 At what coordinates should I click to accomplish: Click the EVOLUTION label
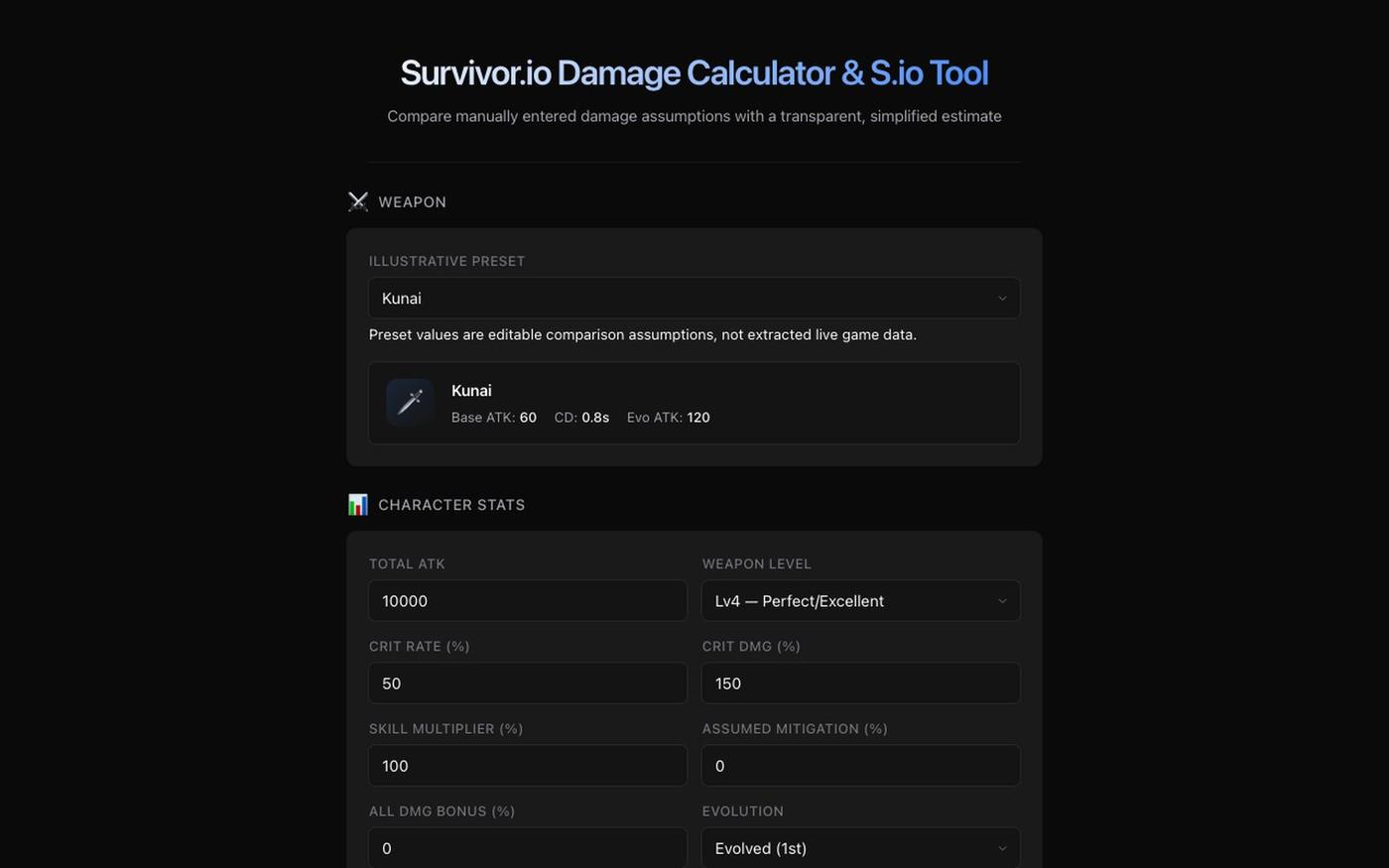click(742, 810)
